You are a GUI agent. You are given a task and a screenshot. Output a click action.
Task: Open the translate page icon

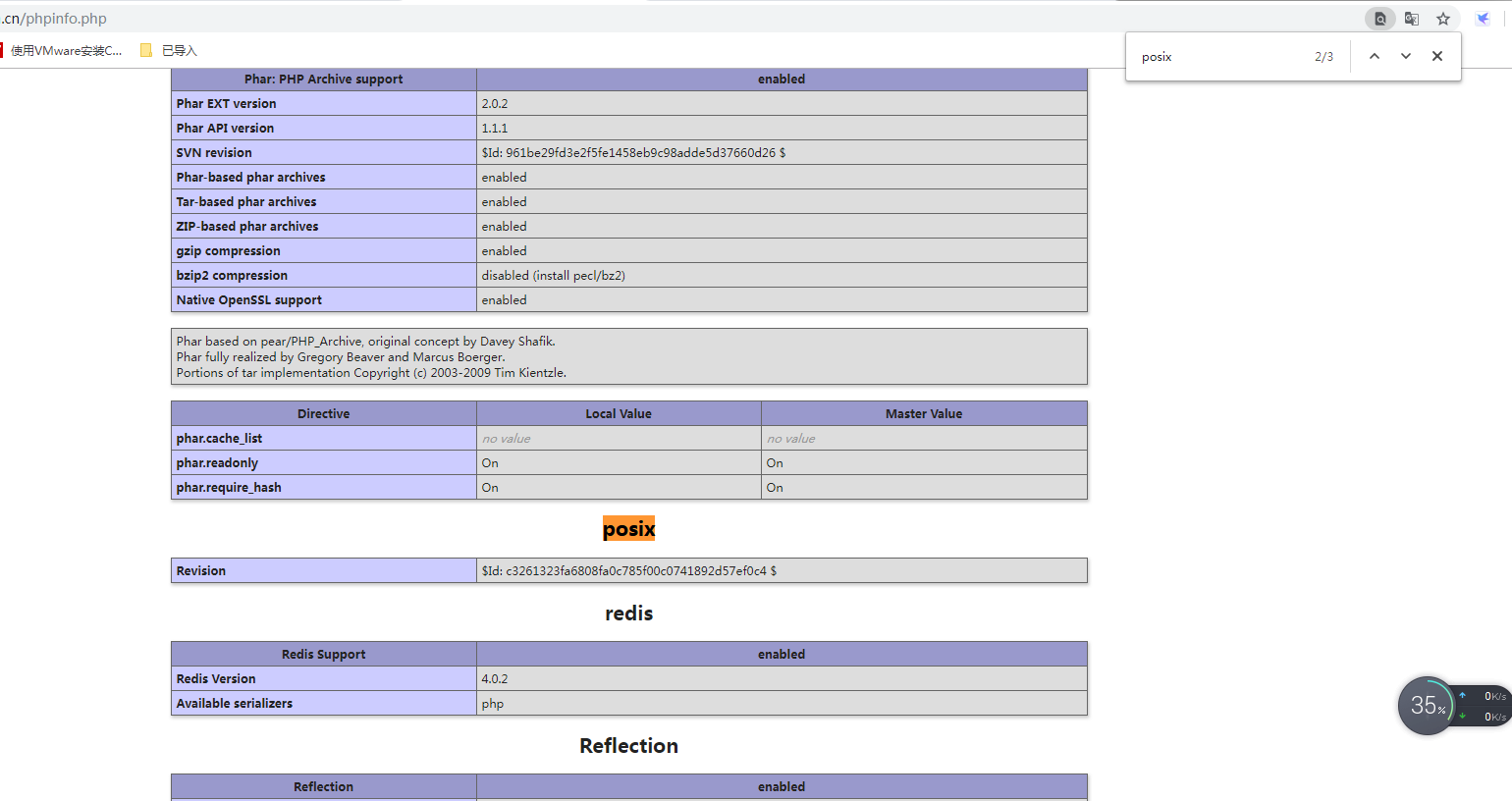[x=1412, y=19]
